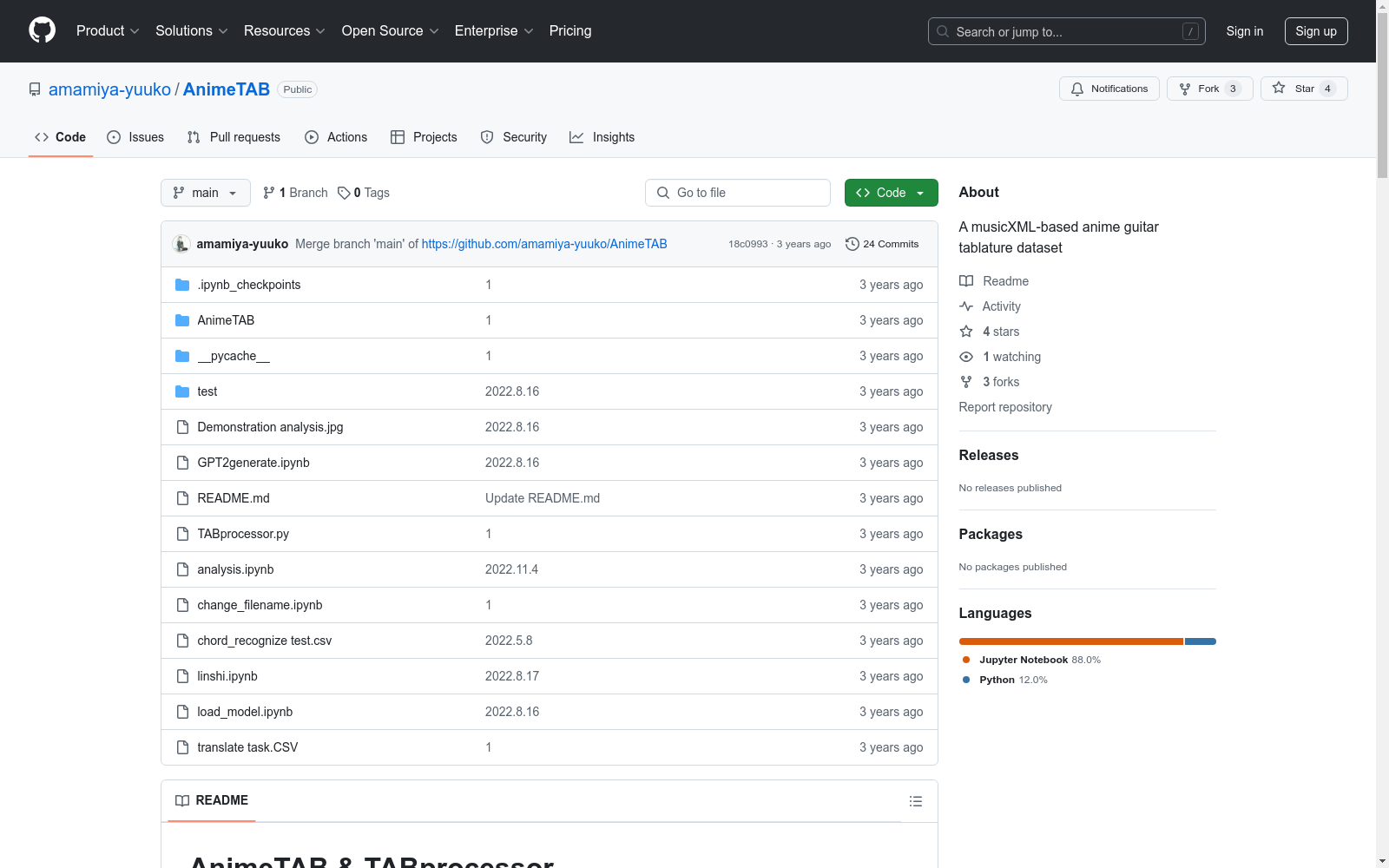Click the file icon beside TABprocessor.py

(x=182, y=534)
